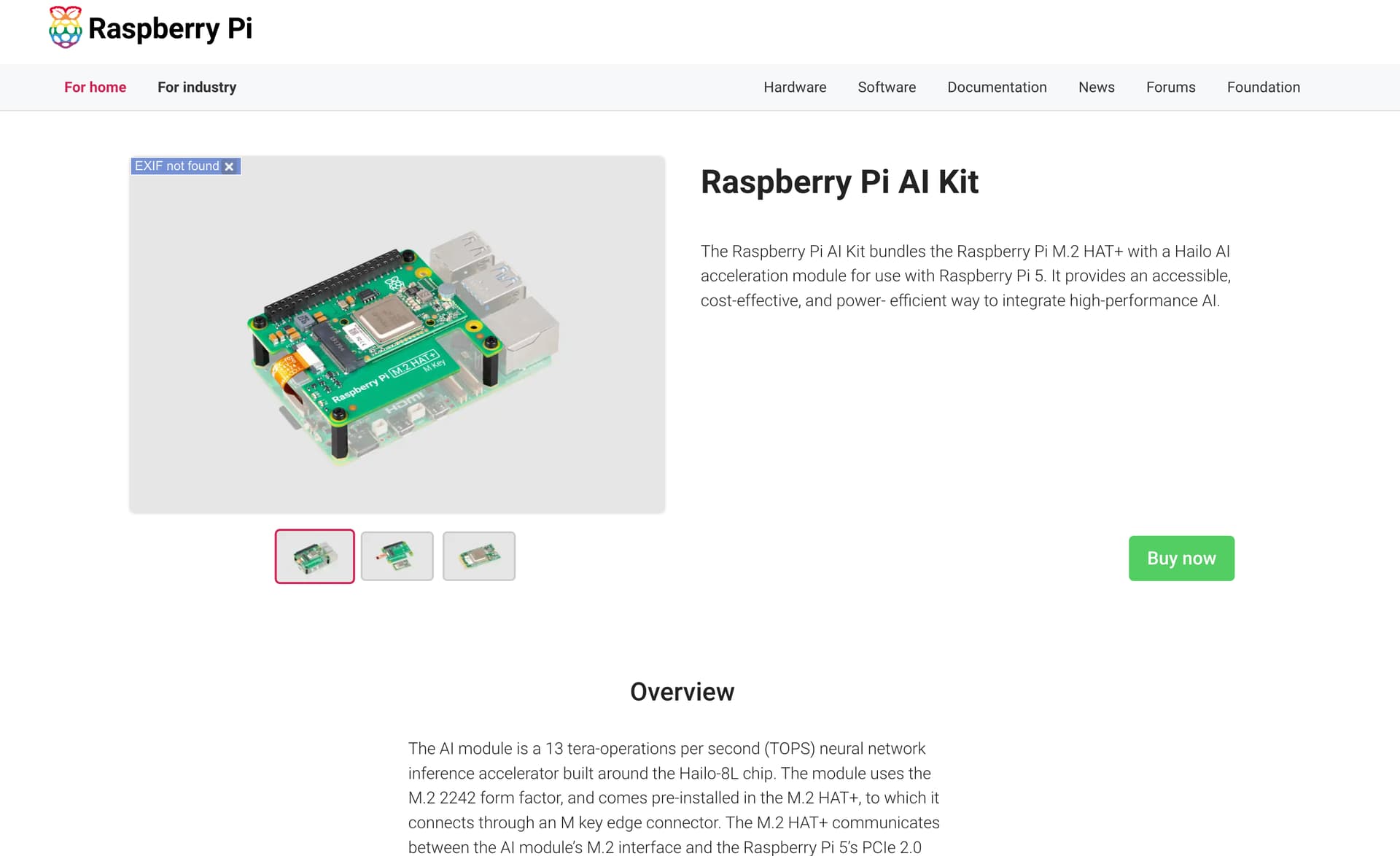Select the third product thumbnail image

(478, 556)
